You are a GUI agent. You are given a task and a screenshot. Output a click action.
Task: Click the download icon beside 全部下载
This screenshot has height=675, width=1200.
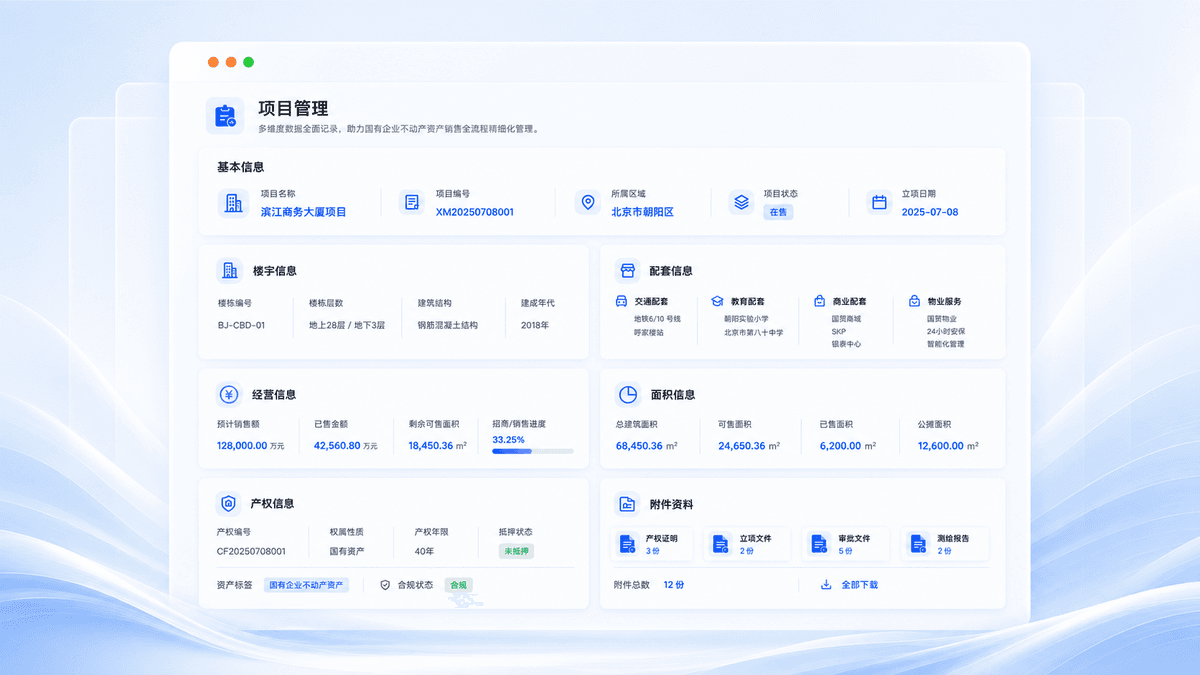pyautogui.click(x=826, y=585)
